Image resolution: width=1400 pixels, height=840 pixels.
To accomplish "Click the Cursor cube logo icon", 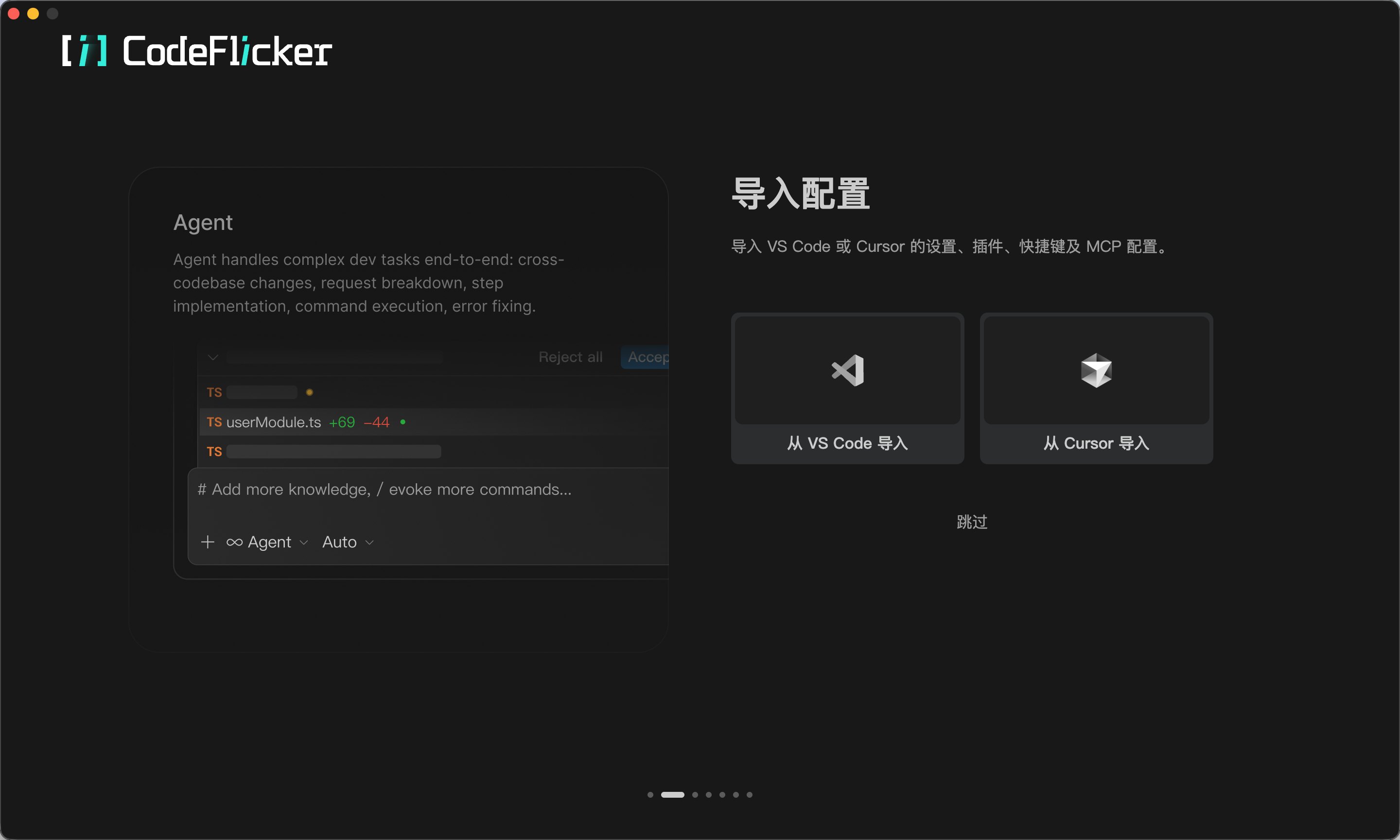I will pos(1096,371).
